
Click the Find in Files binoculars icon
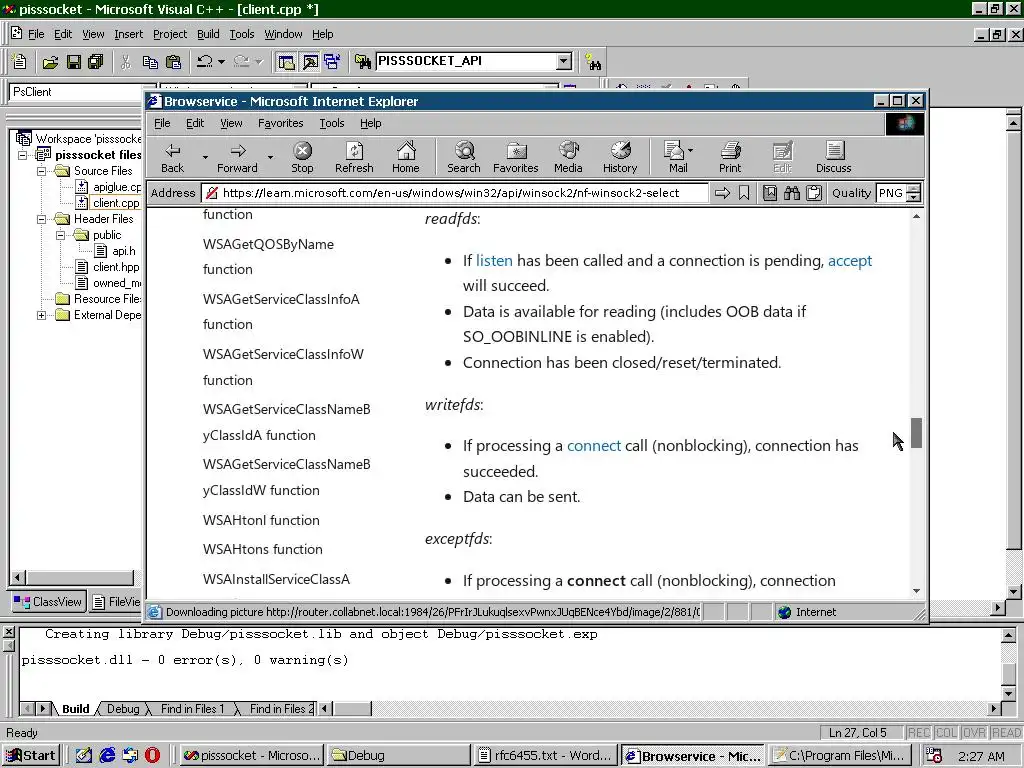(x=362, y=61)
